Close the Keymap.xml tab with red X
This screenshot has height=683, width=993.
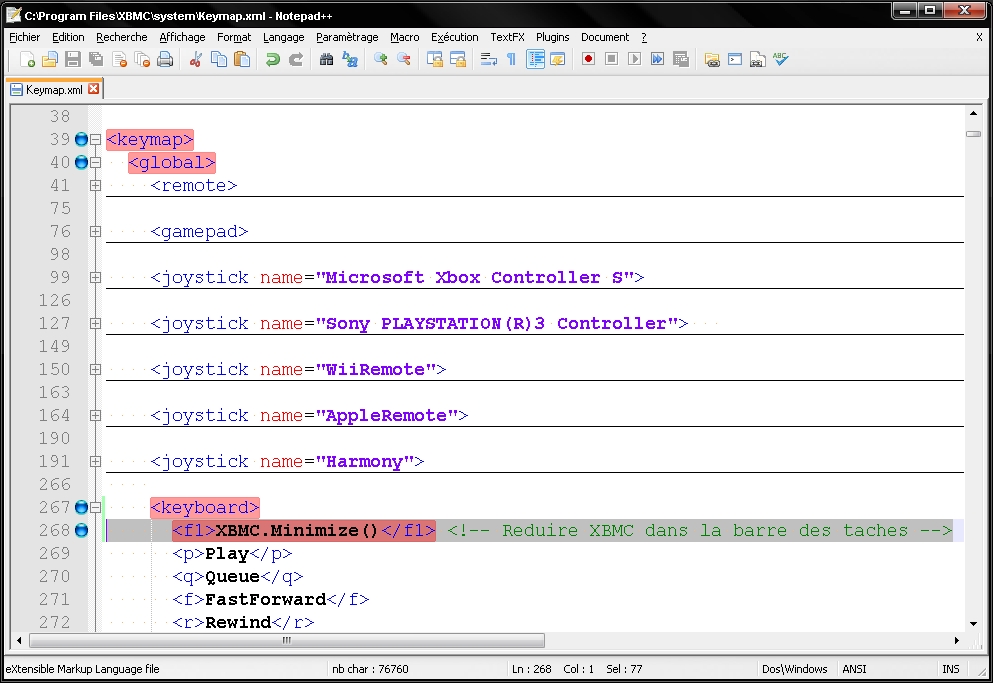point(94,89)
